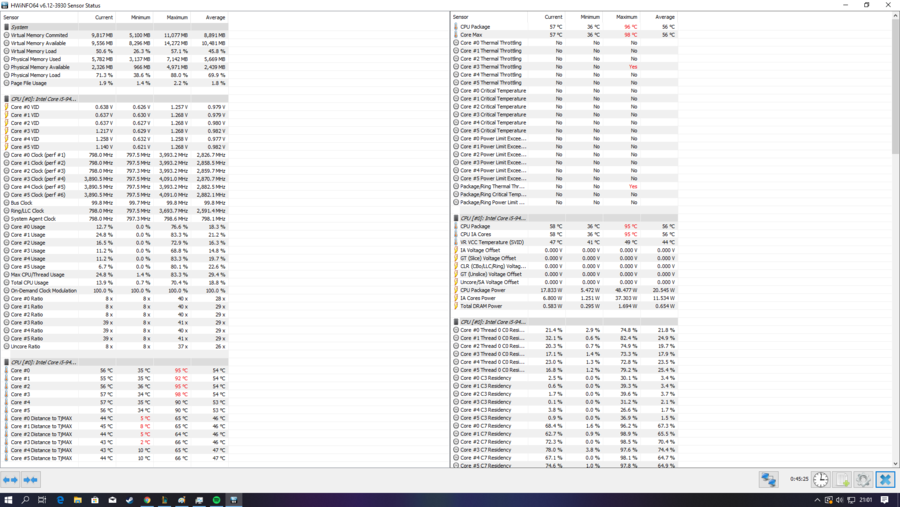This screenshot has width=900, height=507.
Task: Reset min/max values with clock button
Action: click(x=821, y=479)
